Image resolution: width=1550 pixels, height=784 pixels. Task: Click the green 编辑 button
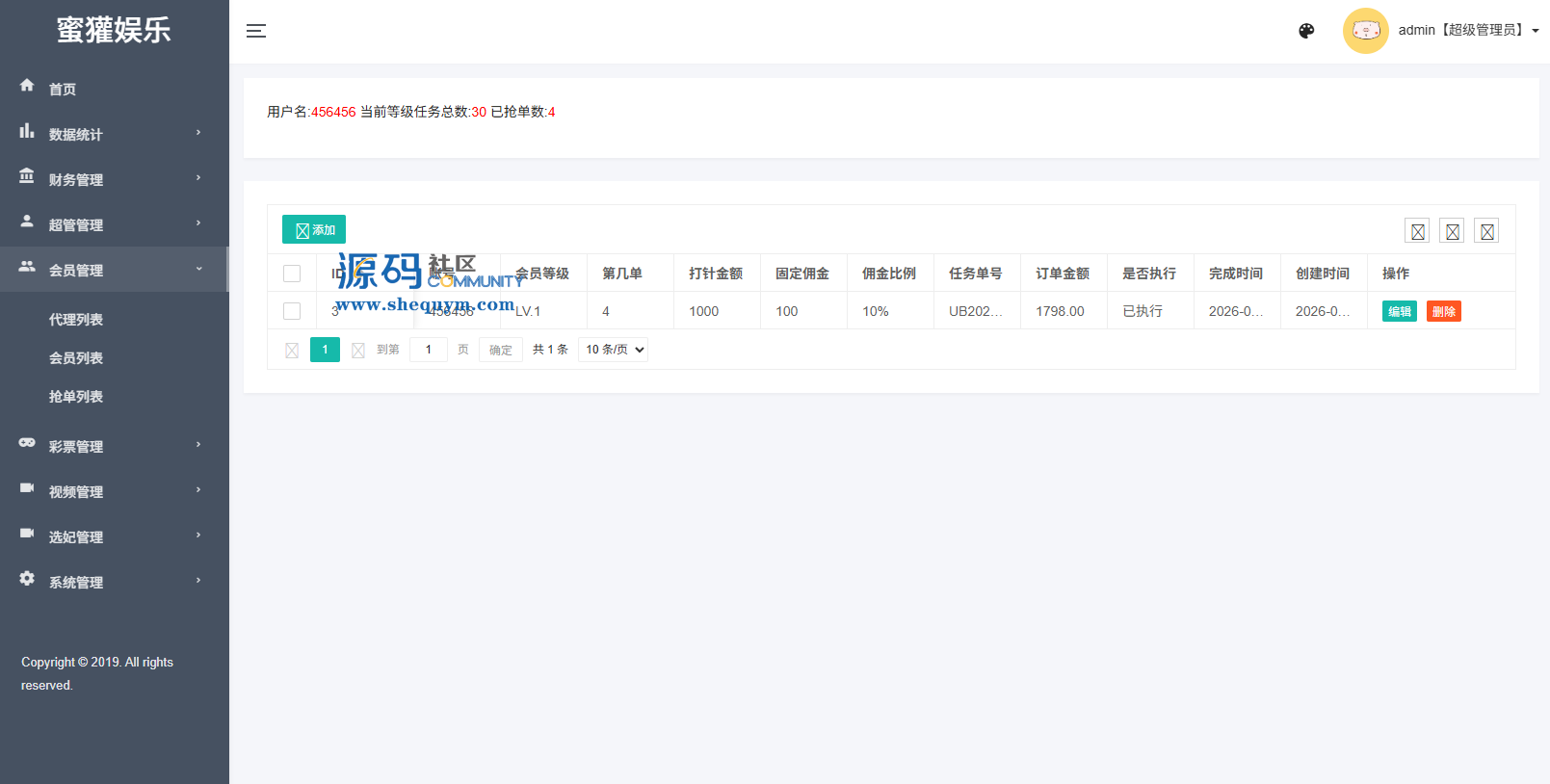1399,311
